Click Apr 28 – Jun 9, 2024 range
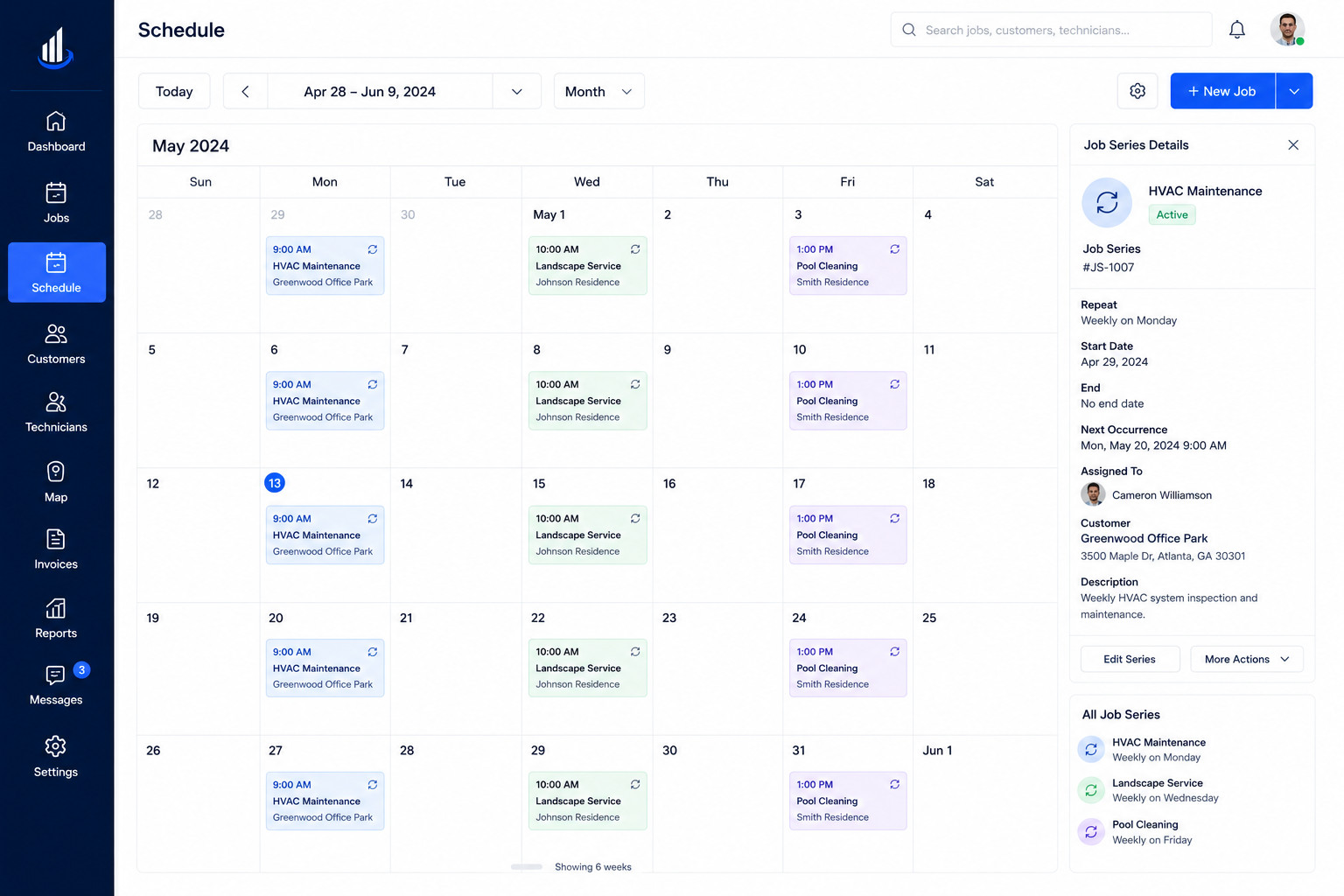The width and height of the screenshot is (1344, 896). [x=370, y=92]
